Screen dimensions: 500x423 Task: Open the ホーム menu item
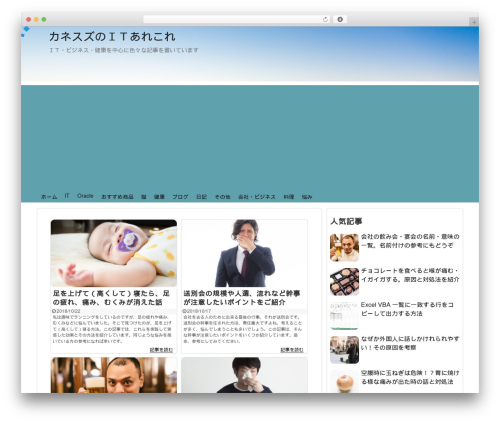[49, 197]
